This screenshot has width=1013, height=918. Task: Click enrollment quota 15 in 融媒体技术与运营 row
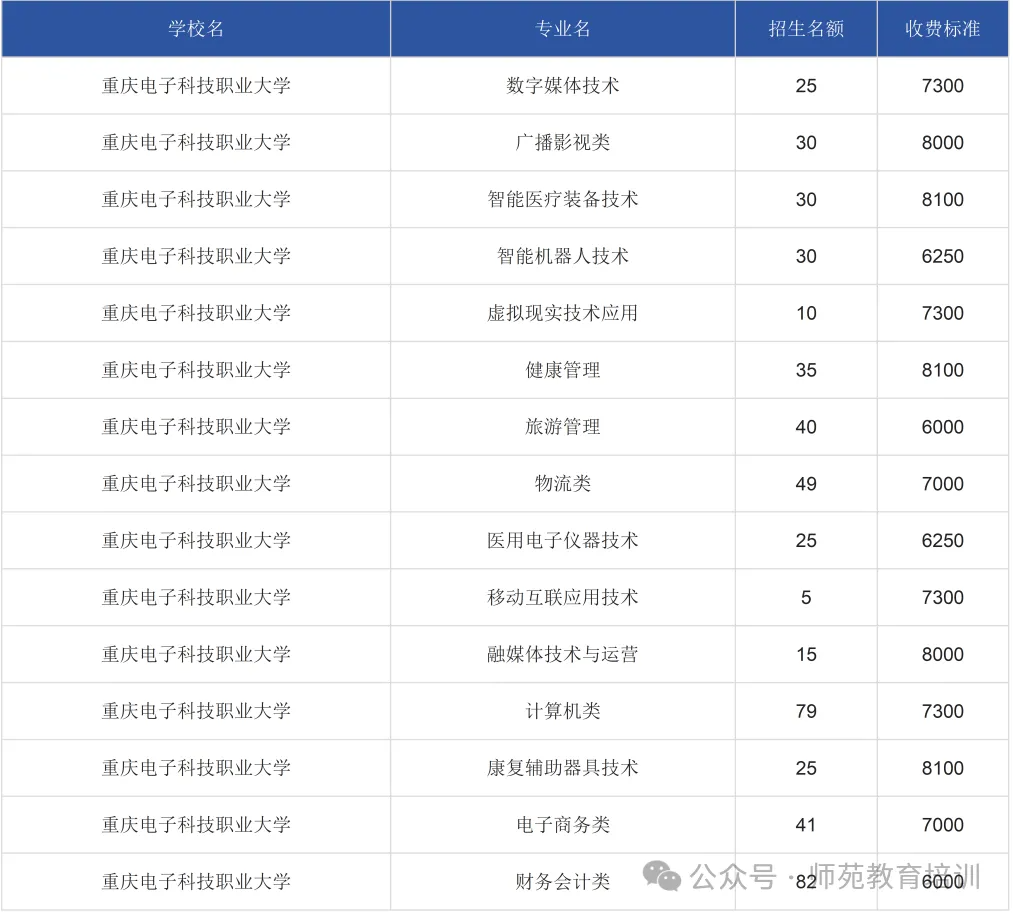pos(806,654)
